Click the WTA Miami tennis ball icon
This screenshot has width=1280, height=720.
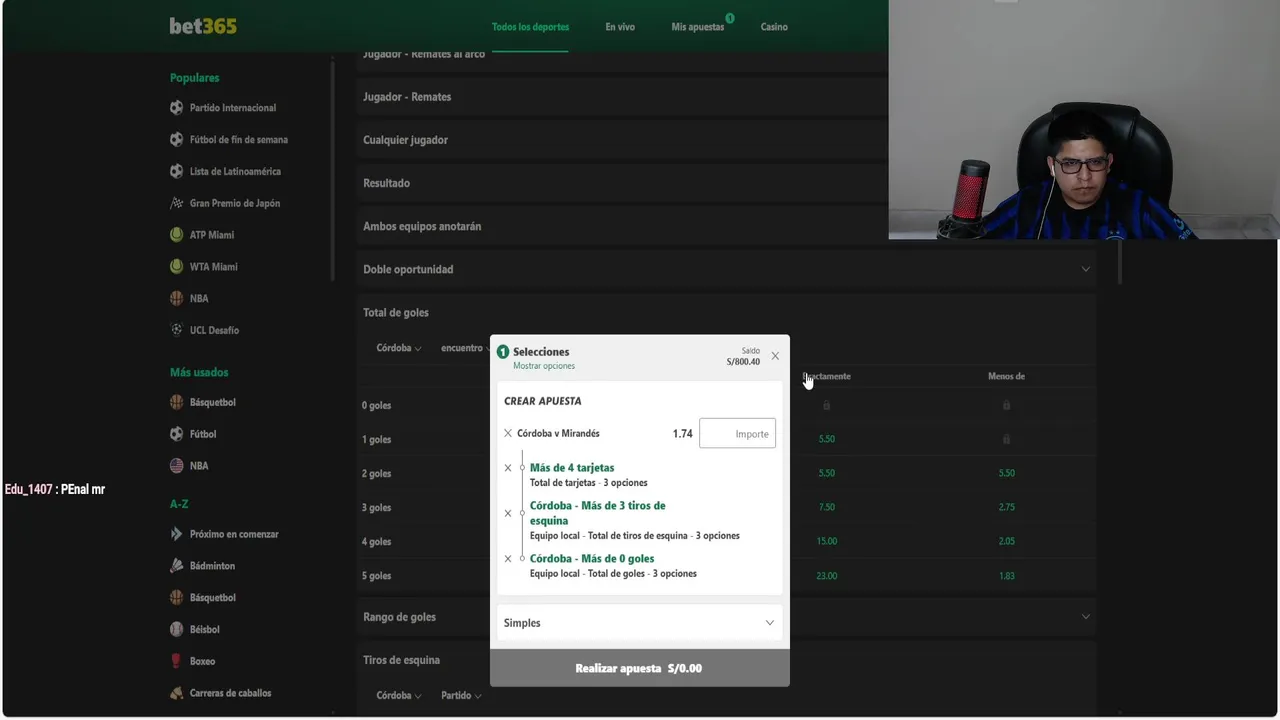(x=176, y=267)
